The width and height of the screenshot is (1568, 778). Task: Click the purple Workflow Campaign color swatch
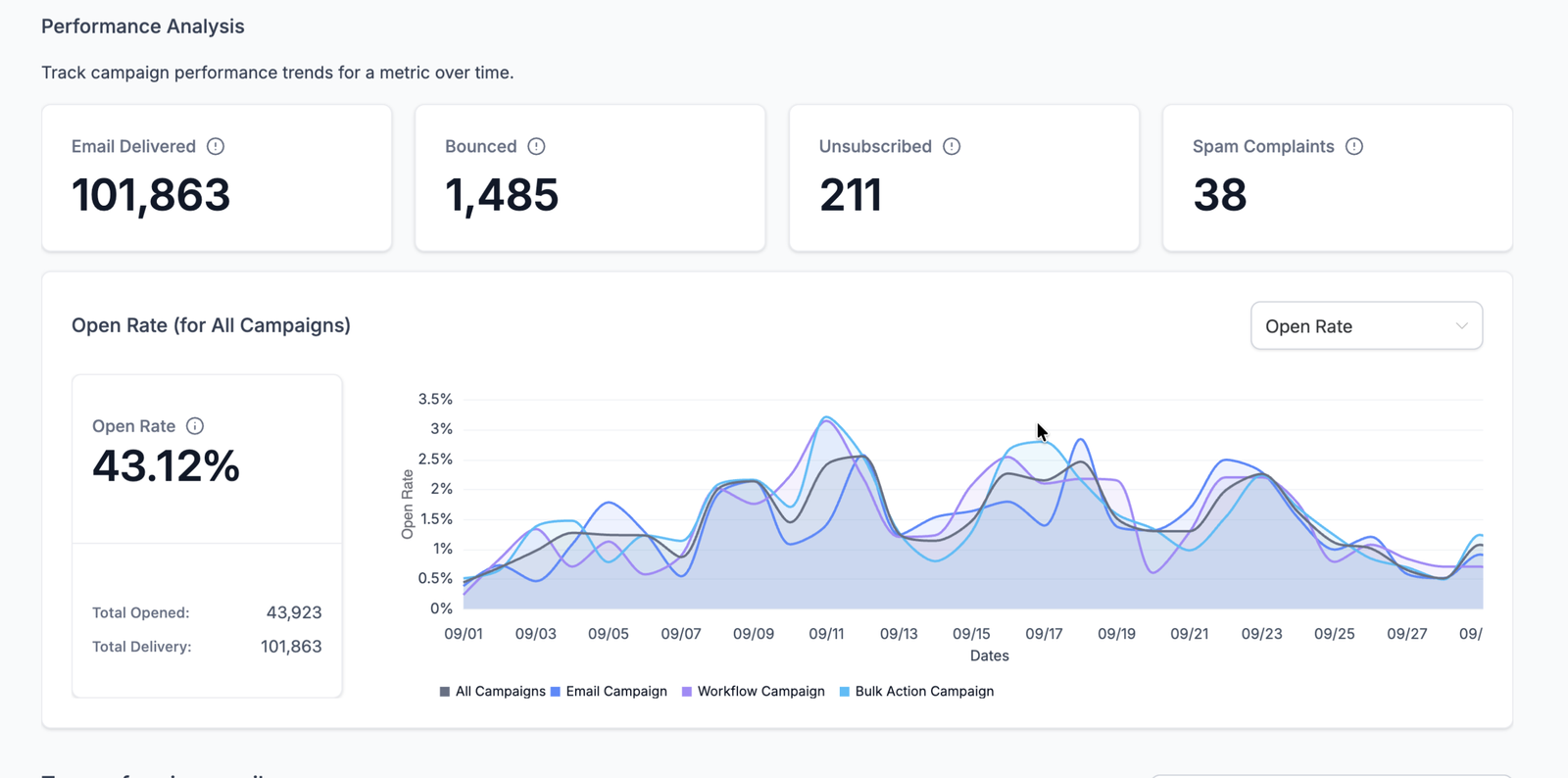(x=687, y=692)
